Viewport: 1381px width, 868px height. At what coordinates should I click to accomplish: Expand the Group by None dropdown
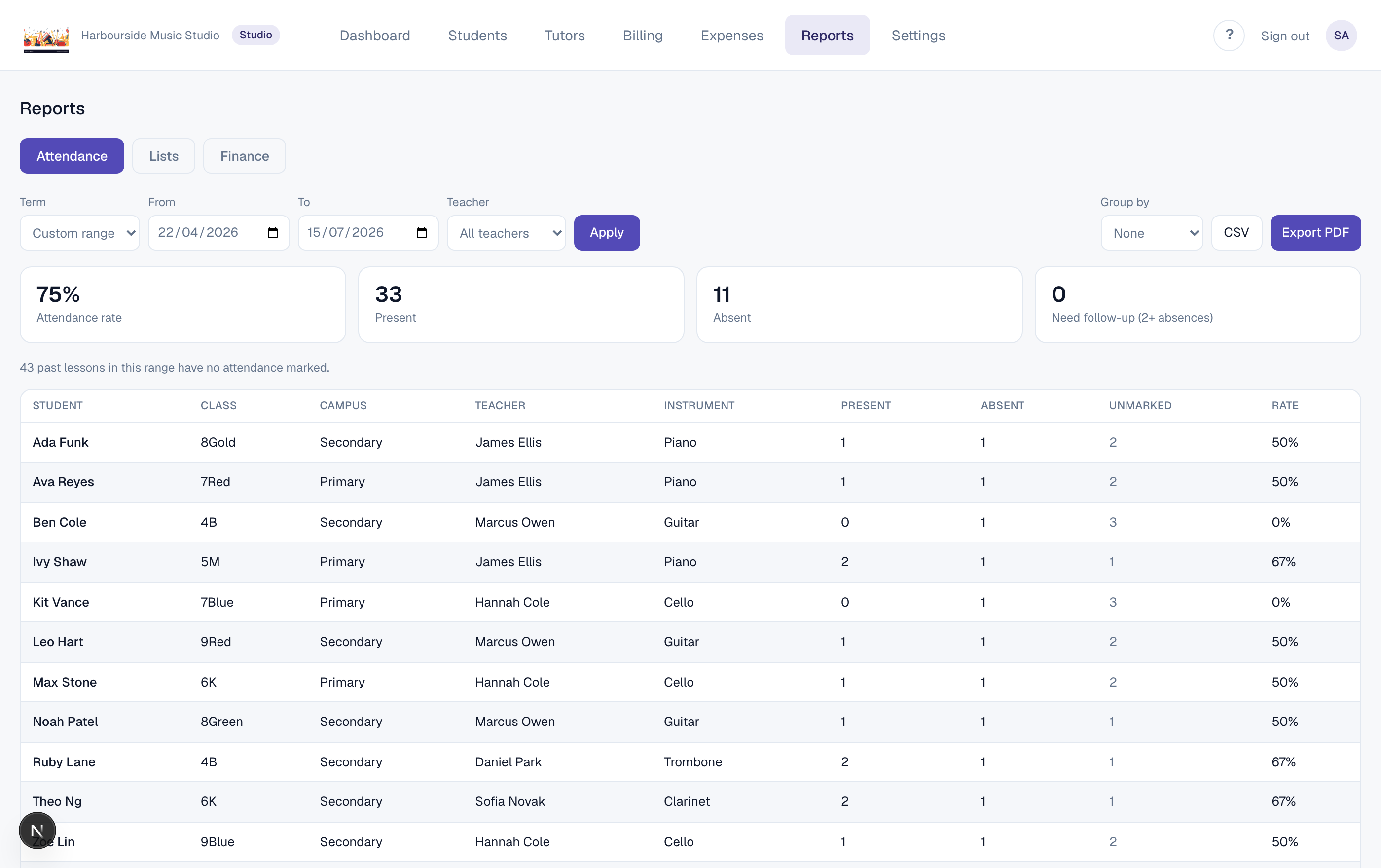pyautogui.click(x=1152, y=233)
